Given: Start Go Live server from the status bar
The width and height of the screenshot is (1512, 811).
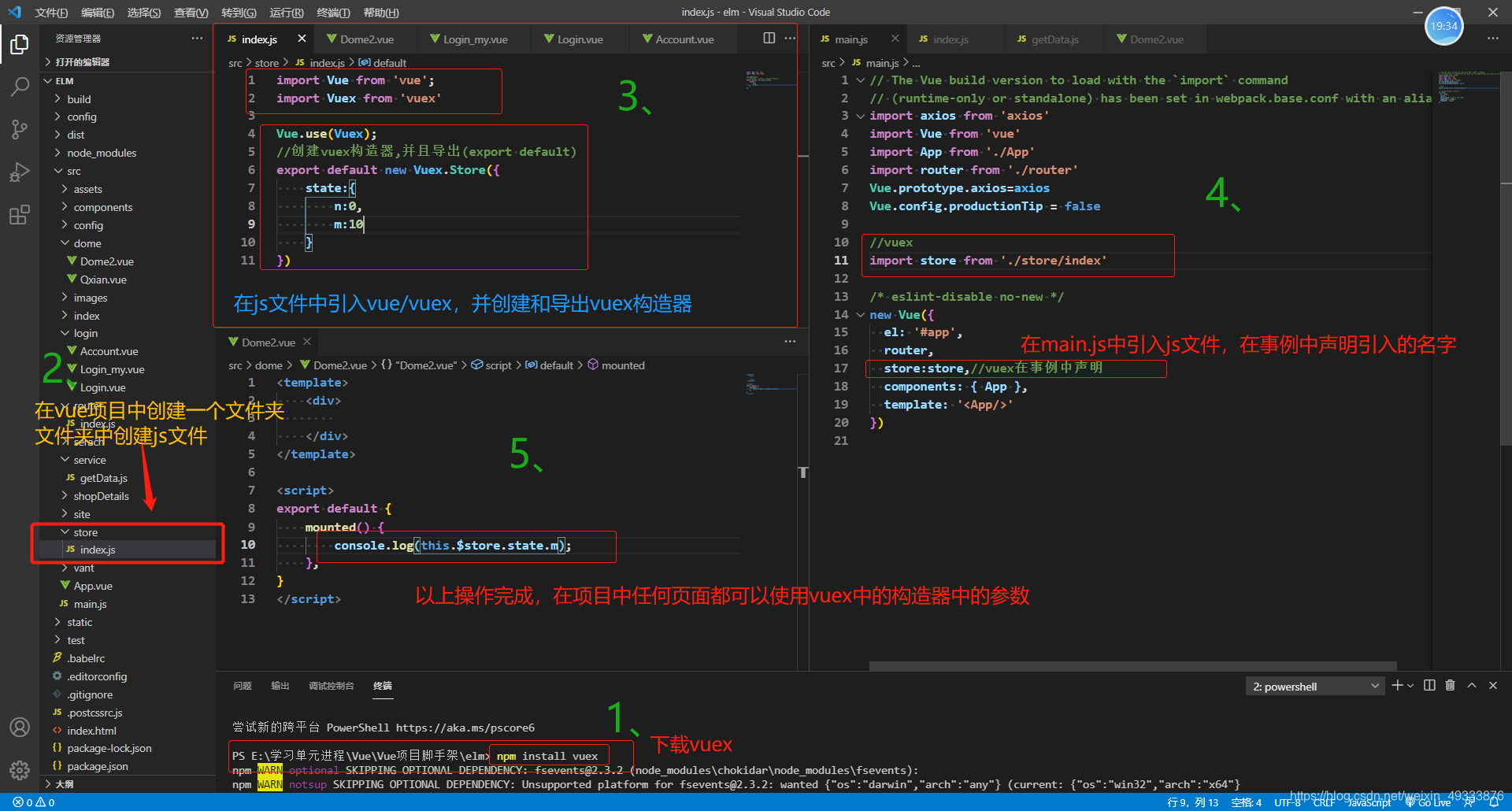Looking at the screenshot, I should (x=1428, y=802).
